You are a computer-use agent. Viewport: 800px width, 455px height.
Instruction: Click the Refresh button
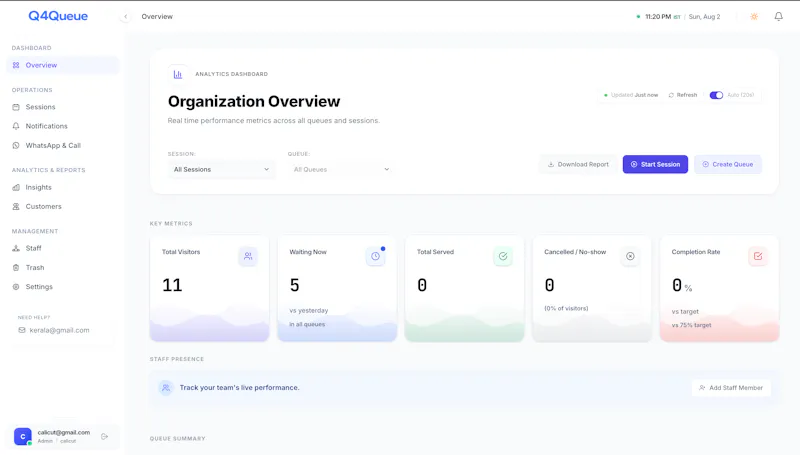[683, 95]
